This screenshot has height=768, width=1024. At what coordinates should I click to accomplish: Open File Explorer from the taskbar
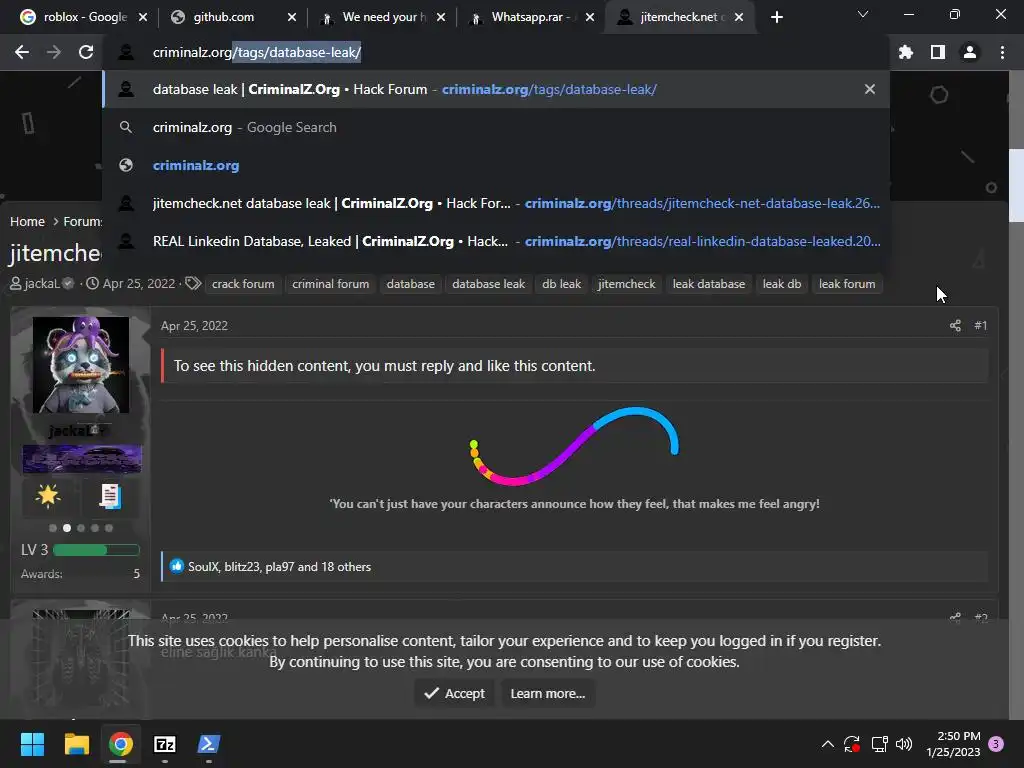(76, 744)
